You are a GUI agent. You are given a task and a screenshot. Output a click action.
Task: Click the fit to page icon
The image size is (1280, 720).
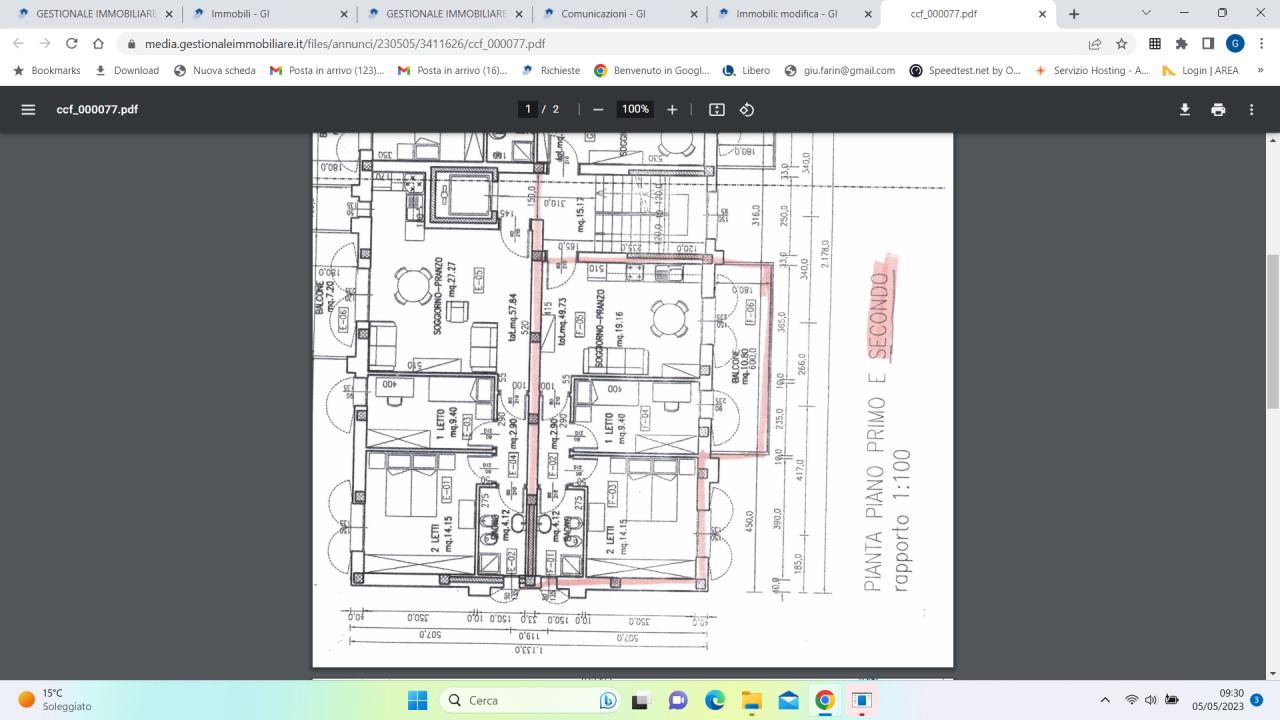tap(716, 110)
